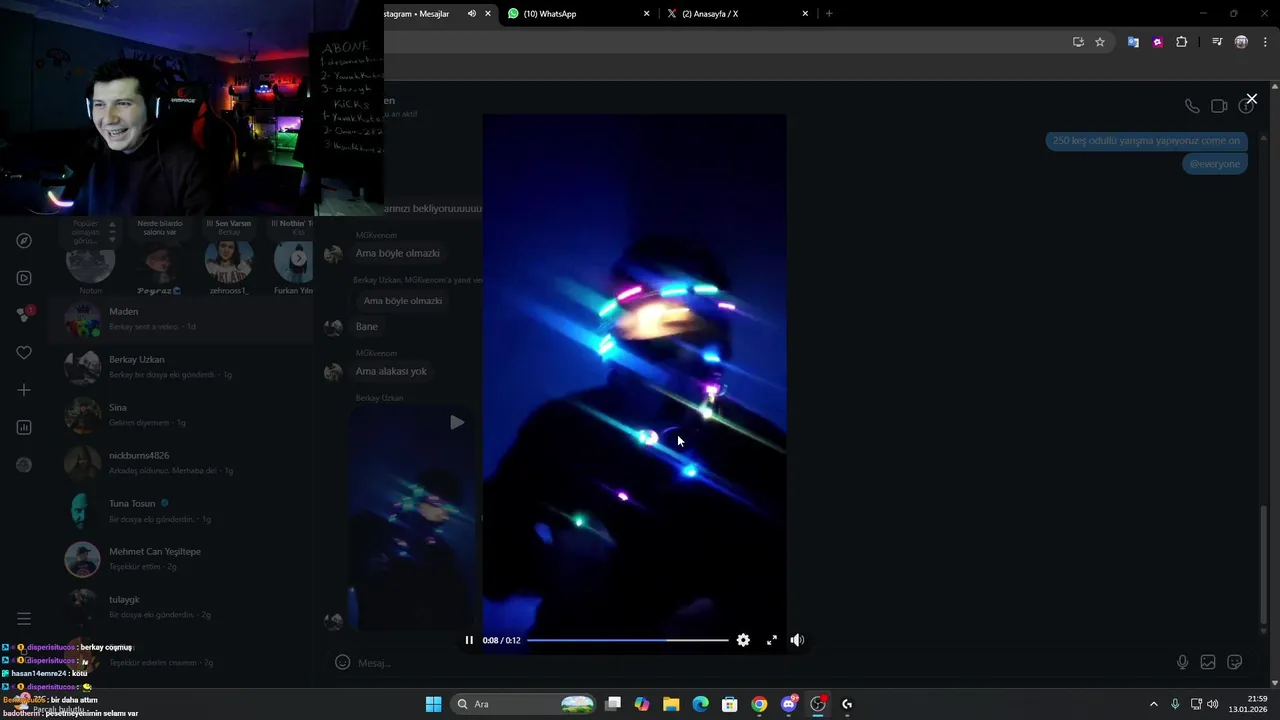
Task: Switch to the Anasayfa / X tab
Action: (x=737, y=13)
